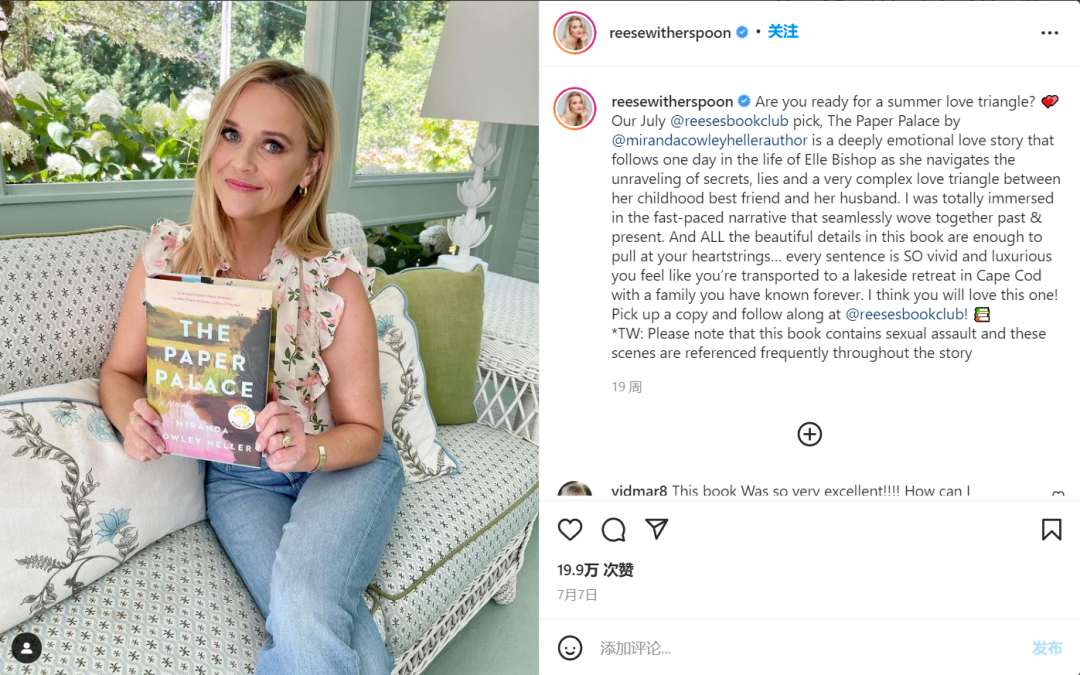
Task: Open @mirandacowleyhellerauthor profile link
Action: 709,141
